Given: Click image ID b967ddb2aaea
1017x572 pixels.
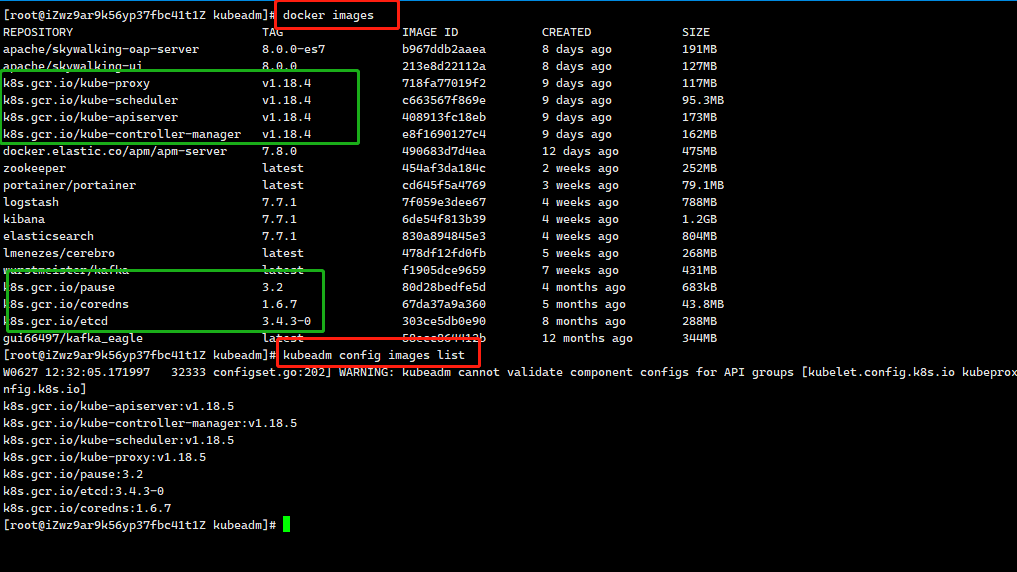Looking at the screenshot, I should click(444, 49).
